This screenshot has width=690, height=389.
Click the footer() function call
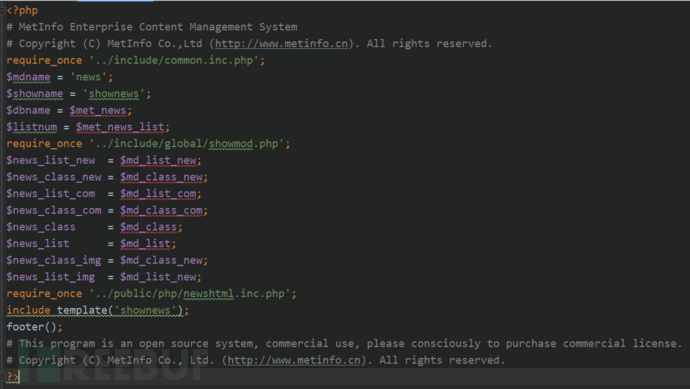[x=31, y=327]
